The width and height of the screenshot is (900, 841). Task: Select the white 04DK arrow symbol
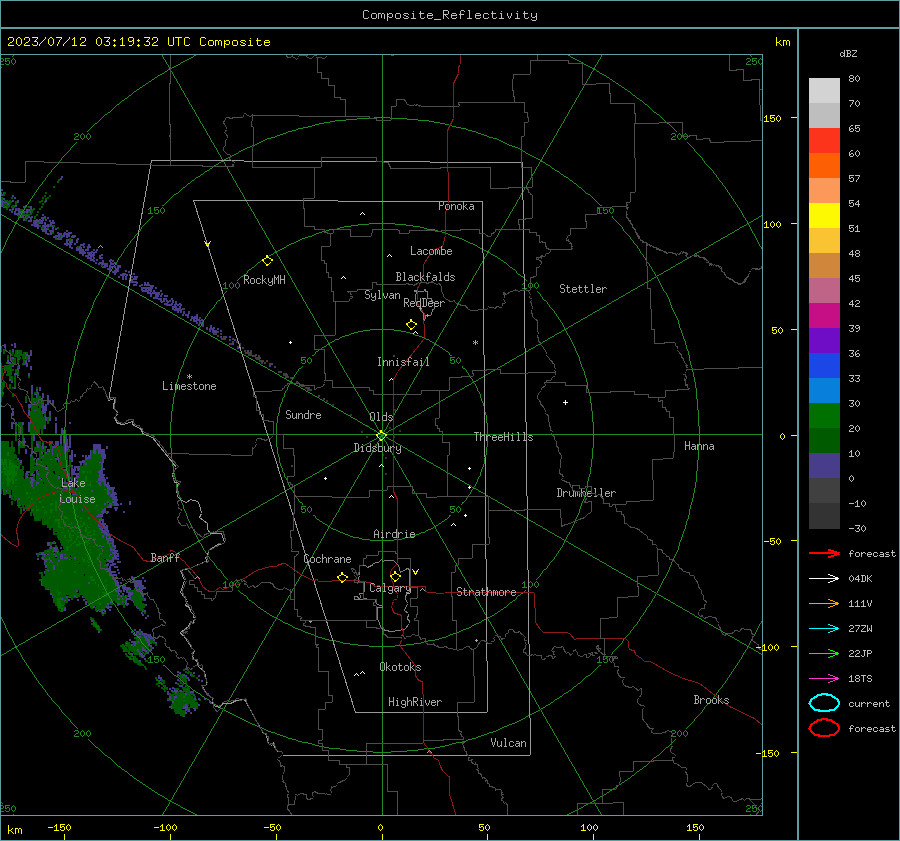824,578
